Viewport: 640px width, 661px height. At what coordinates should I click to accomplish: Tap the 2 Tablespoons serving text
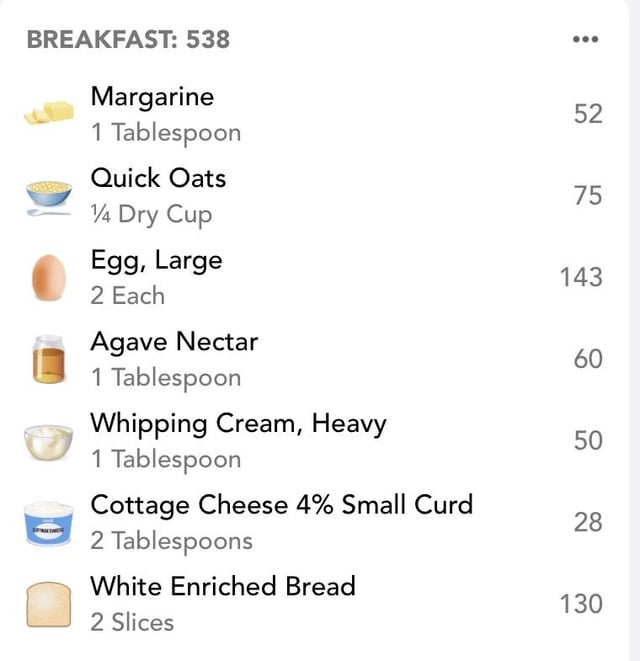point(172,541)
